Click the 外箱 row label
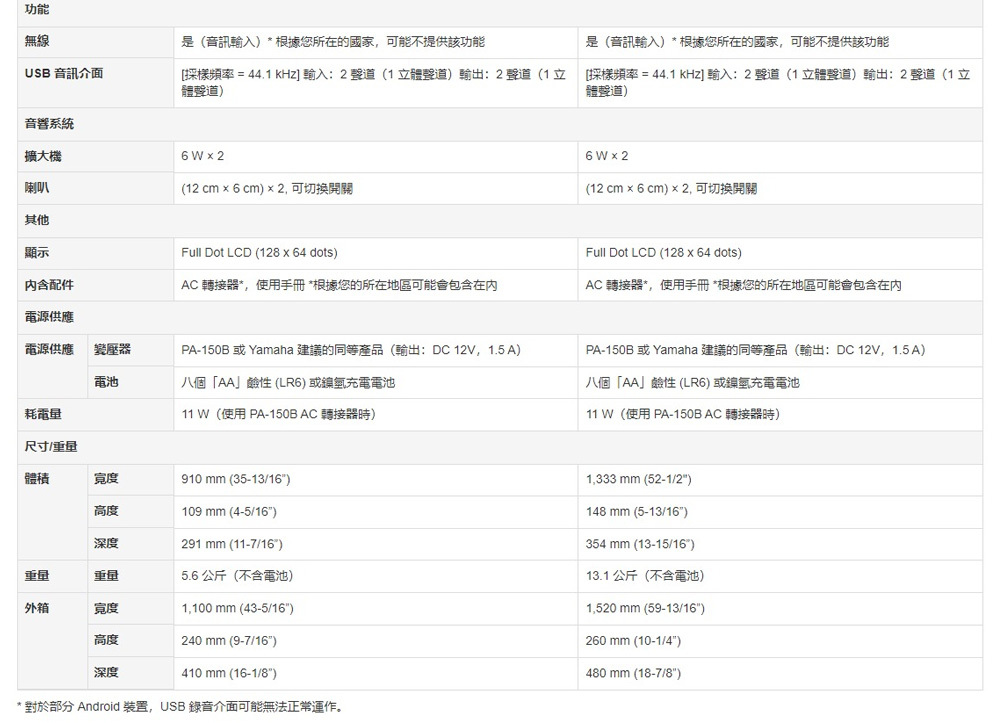This screenshot has width=1000, height=723. click(37, 608)
